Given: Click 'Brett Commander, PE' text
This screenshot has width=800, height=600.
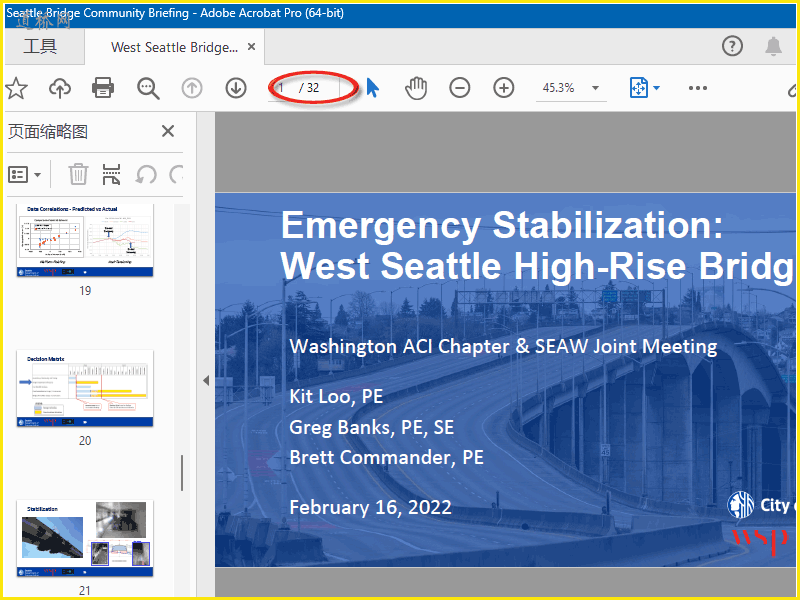Looking at the screenshot, I should pyautogui.click(x=386, y=458).
